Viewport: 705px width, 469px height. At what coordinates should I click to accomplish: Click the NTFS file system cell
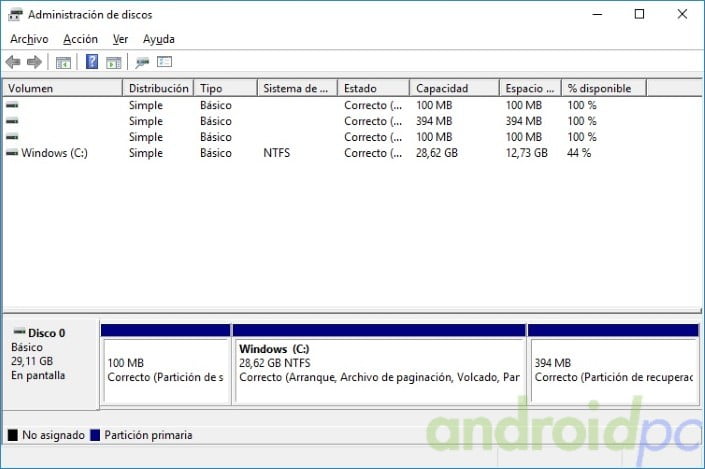[x=277, y=153]
